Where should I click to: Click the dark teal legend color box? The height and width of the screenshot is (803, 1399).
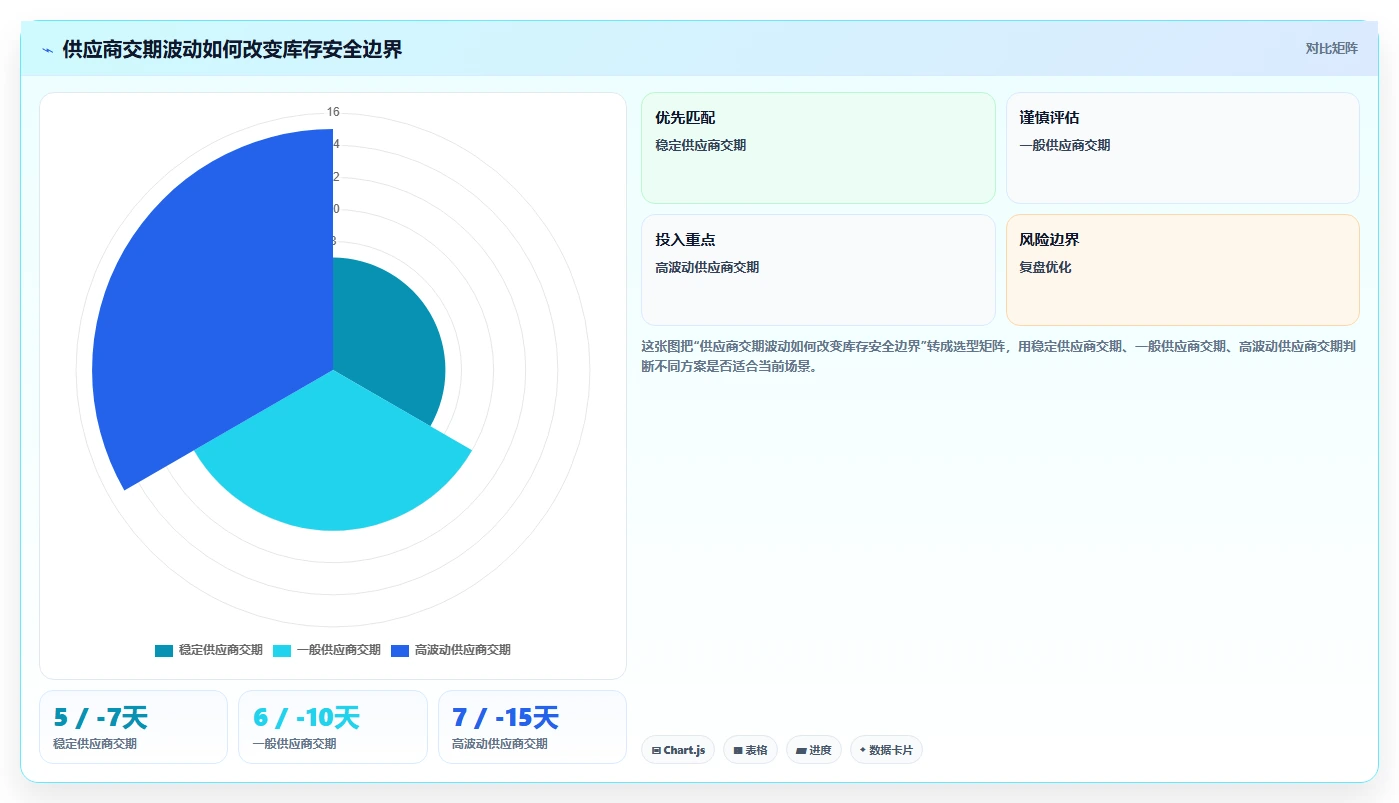coord(164,650)
